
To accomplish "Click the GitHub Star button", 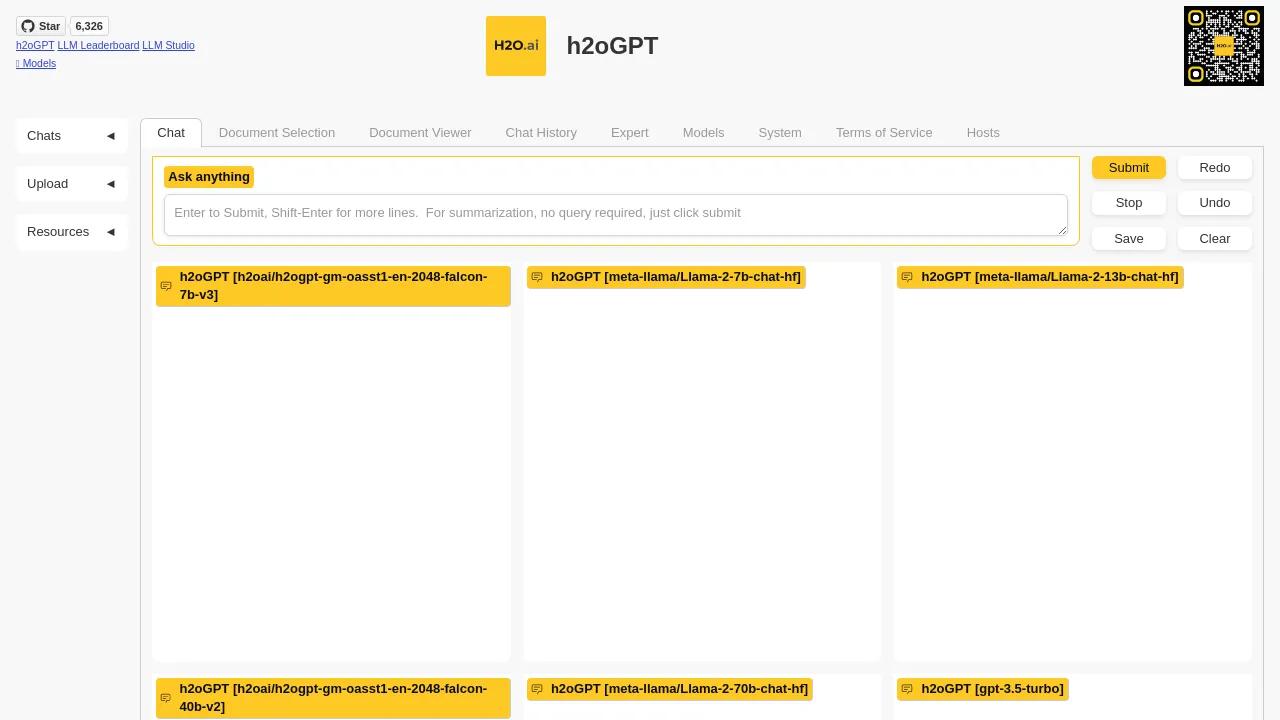I will click(41, 26).
